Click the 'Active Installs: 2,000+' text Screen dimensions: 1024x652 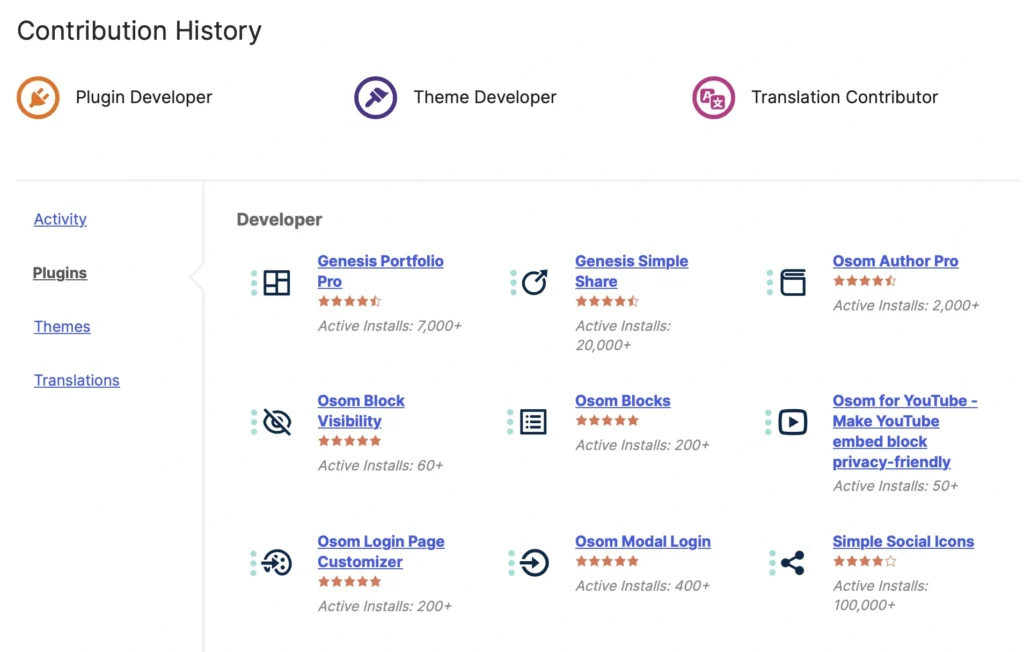pyautogui.click(x=906, y=305)
